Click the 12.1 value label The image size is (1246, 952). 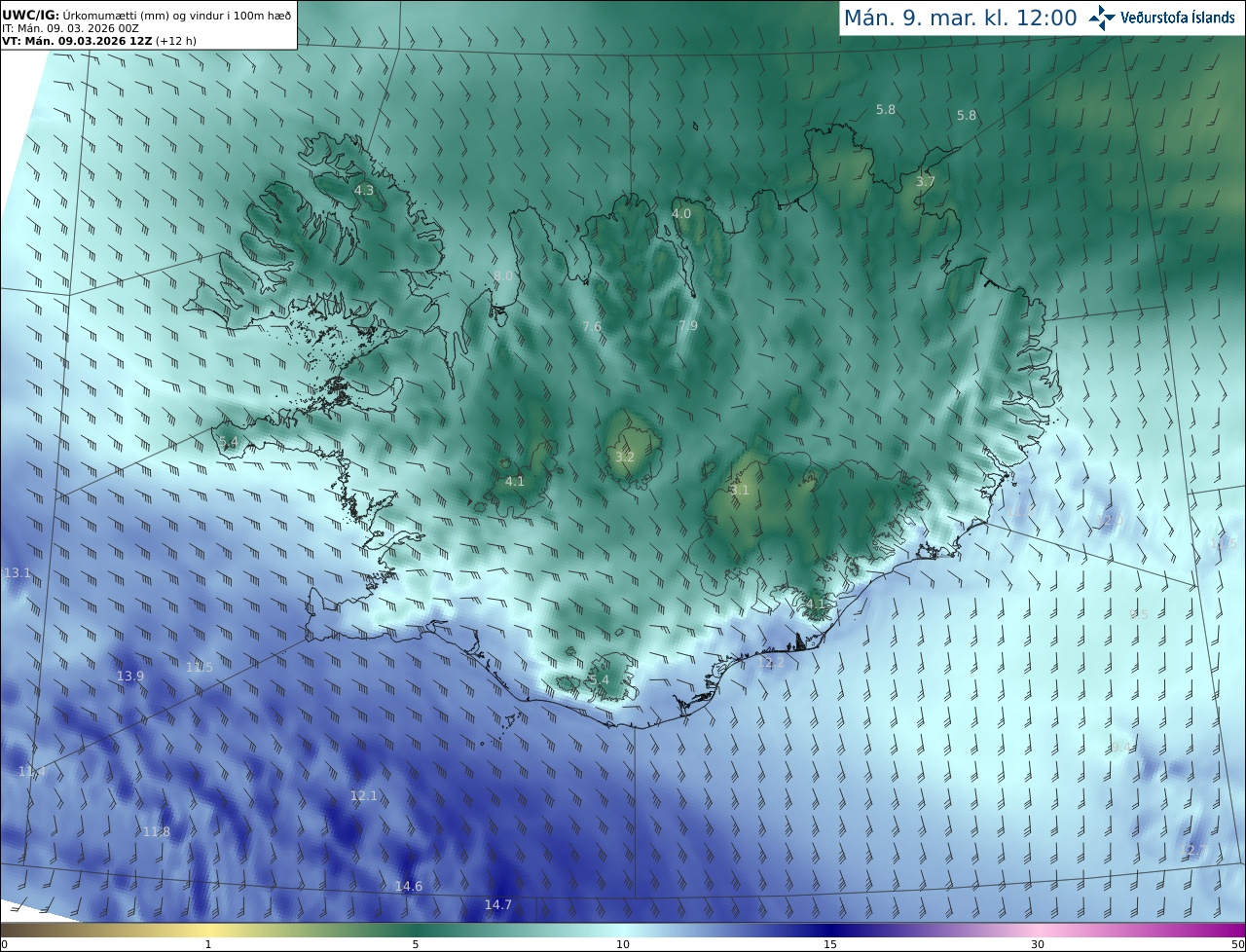pos(364,796)
